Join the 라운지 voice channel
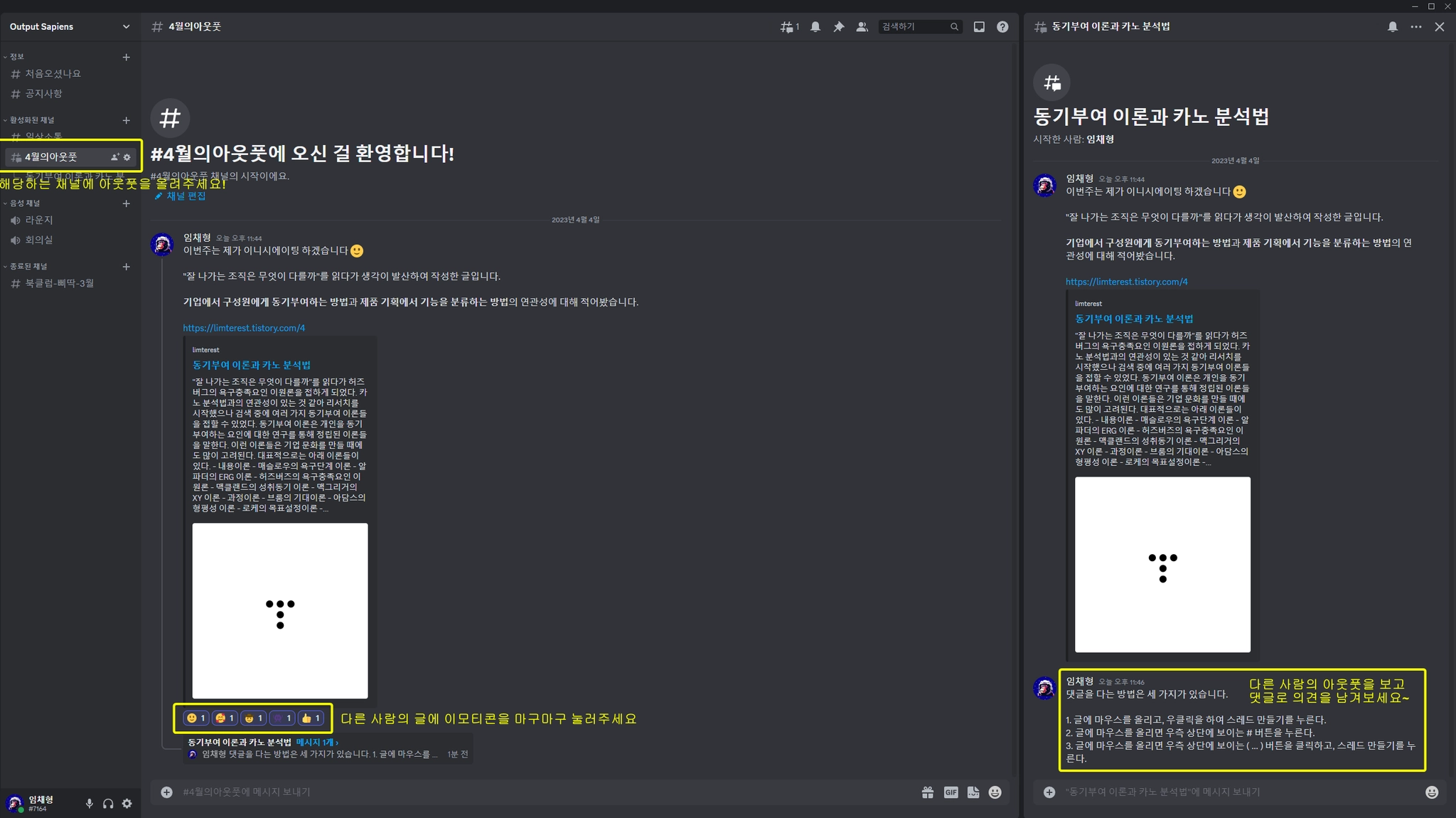Image resolution: width=1456 pixels, height=818 pixels. click(x=39, y=221)
